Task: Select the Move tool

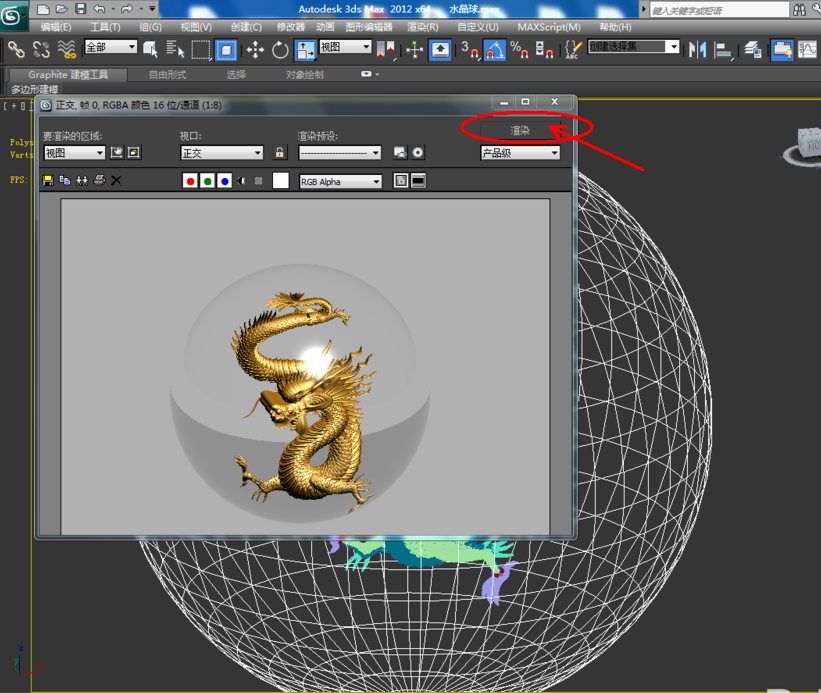Action: pyautogui.click(x=255, y=50)
